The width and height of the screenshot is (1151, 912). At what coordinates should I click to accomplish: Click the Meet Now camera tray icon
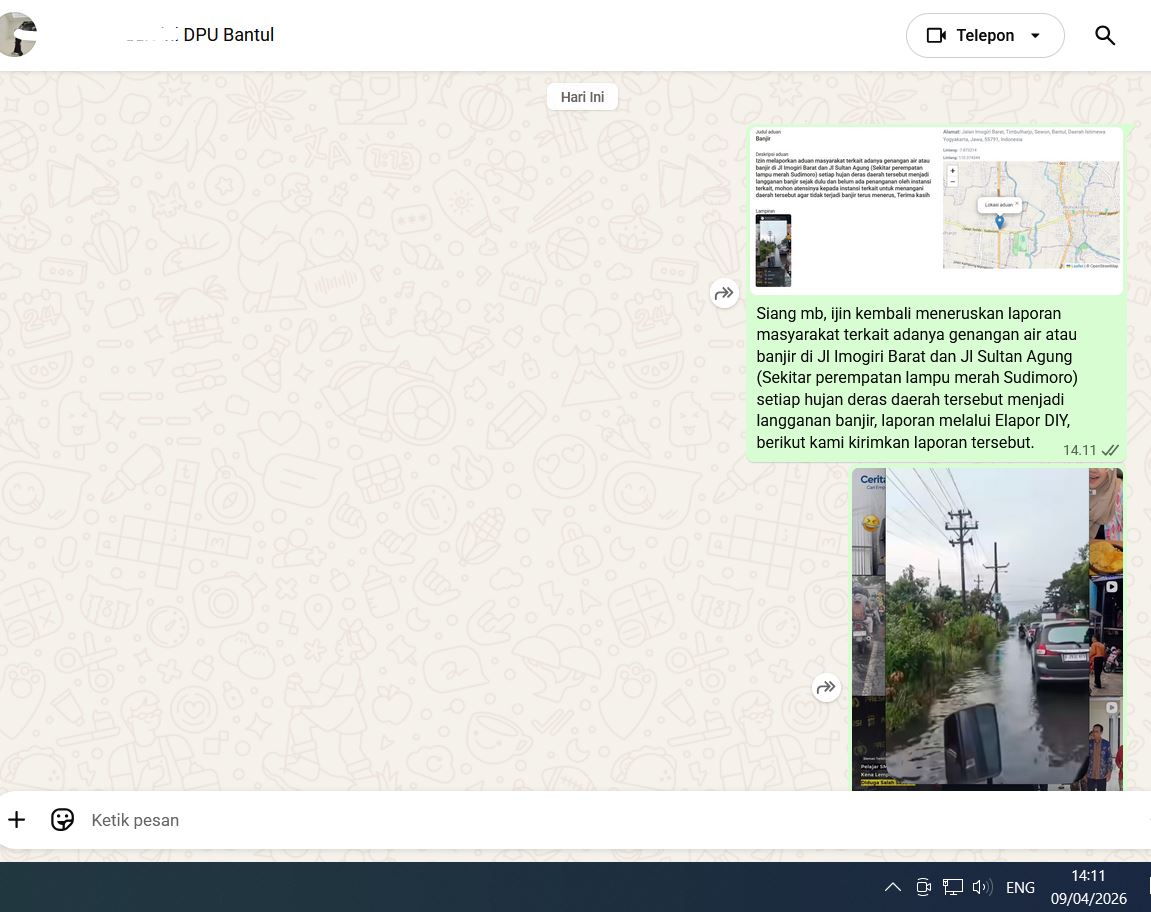coord(924,887)
